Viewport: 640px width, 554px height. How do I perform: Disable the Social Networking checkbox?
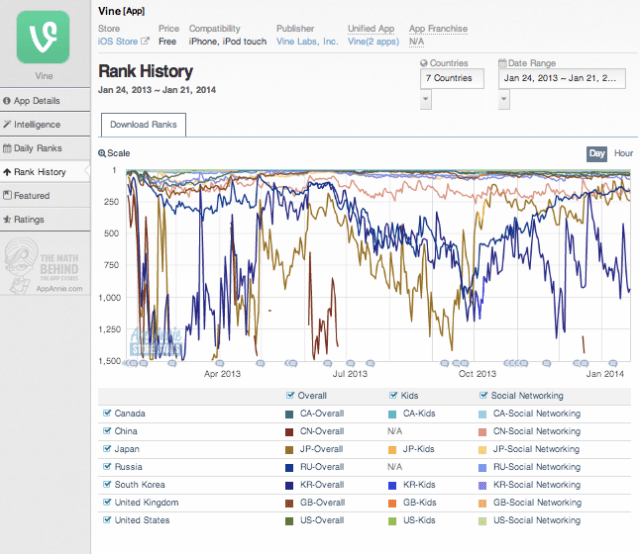pos(483,395)
